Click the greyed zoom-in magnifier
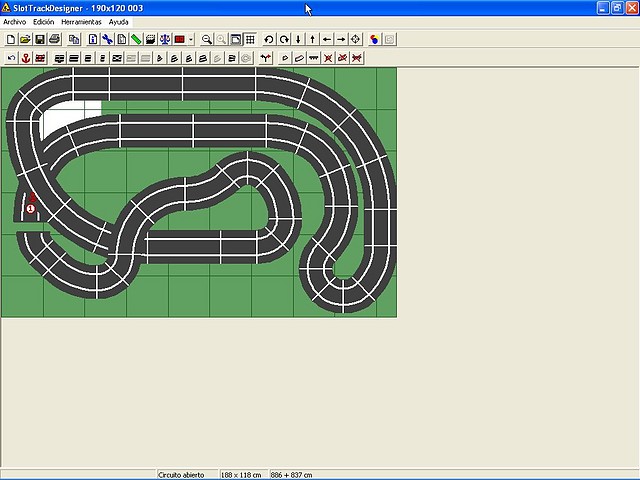Image resolution: width=640 pixels, height=480 pixels. click(221, 39)
